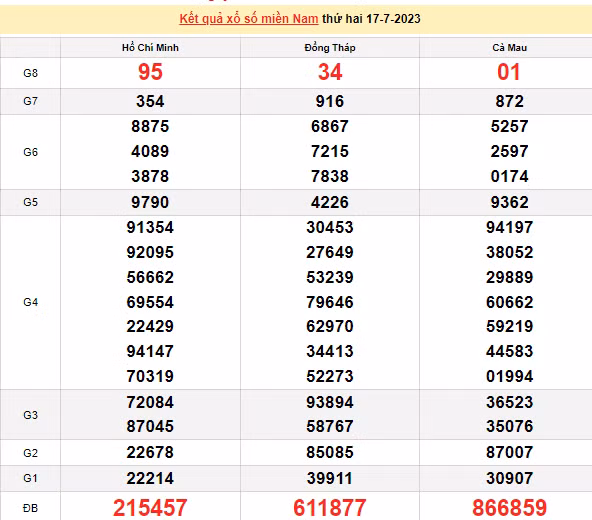Click the special prize 611877
This screenshot has width=592, height=520.
[x=330, y=508]
